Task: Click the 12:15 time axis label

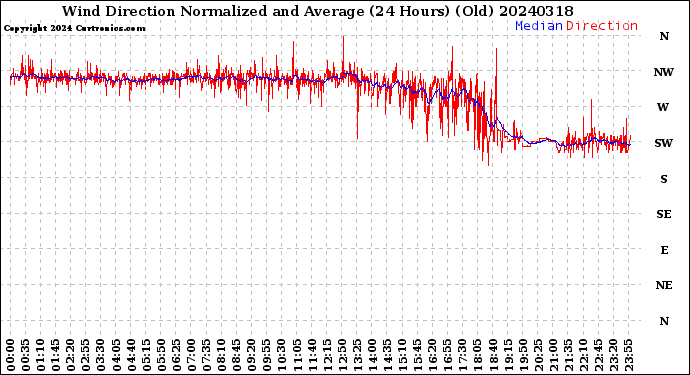Action: tap(327, 355)
